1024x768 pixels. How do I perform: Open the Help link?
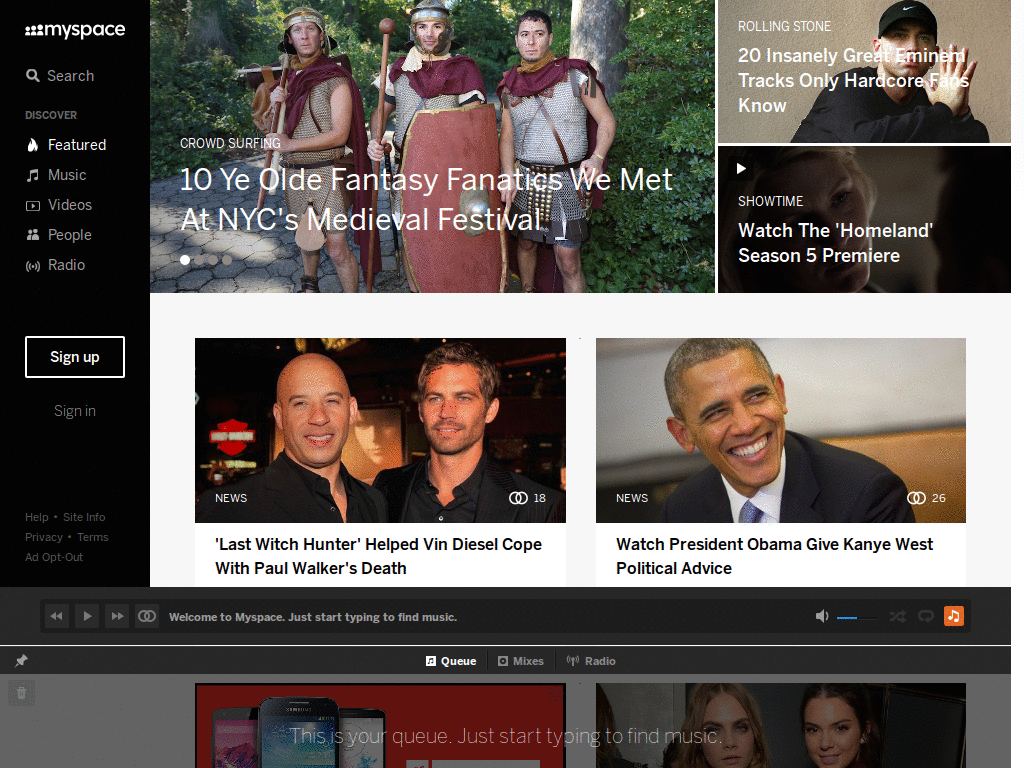click(x=37, y=517)
